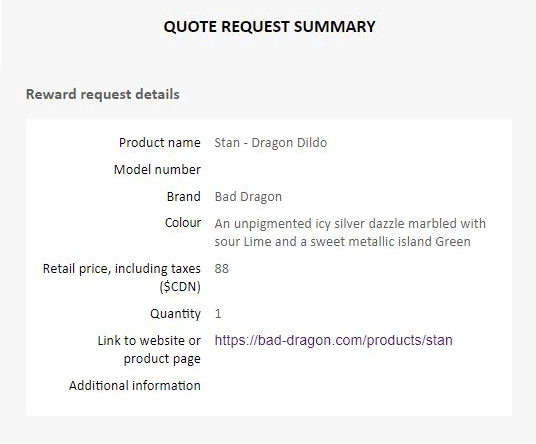Screen dimensions: 536x444
Task: Click the Link to website or product page label
Action: (149, 349)
